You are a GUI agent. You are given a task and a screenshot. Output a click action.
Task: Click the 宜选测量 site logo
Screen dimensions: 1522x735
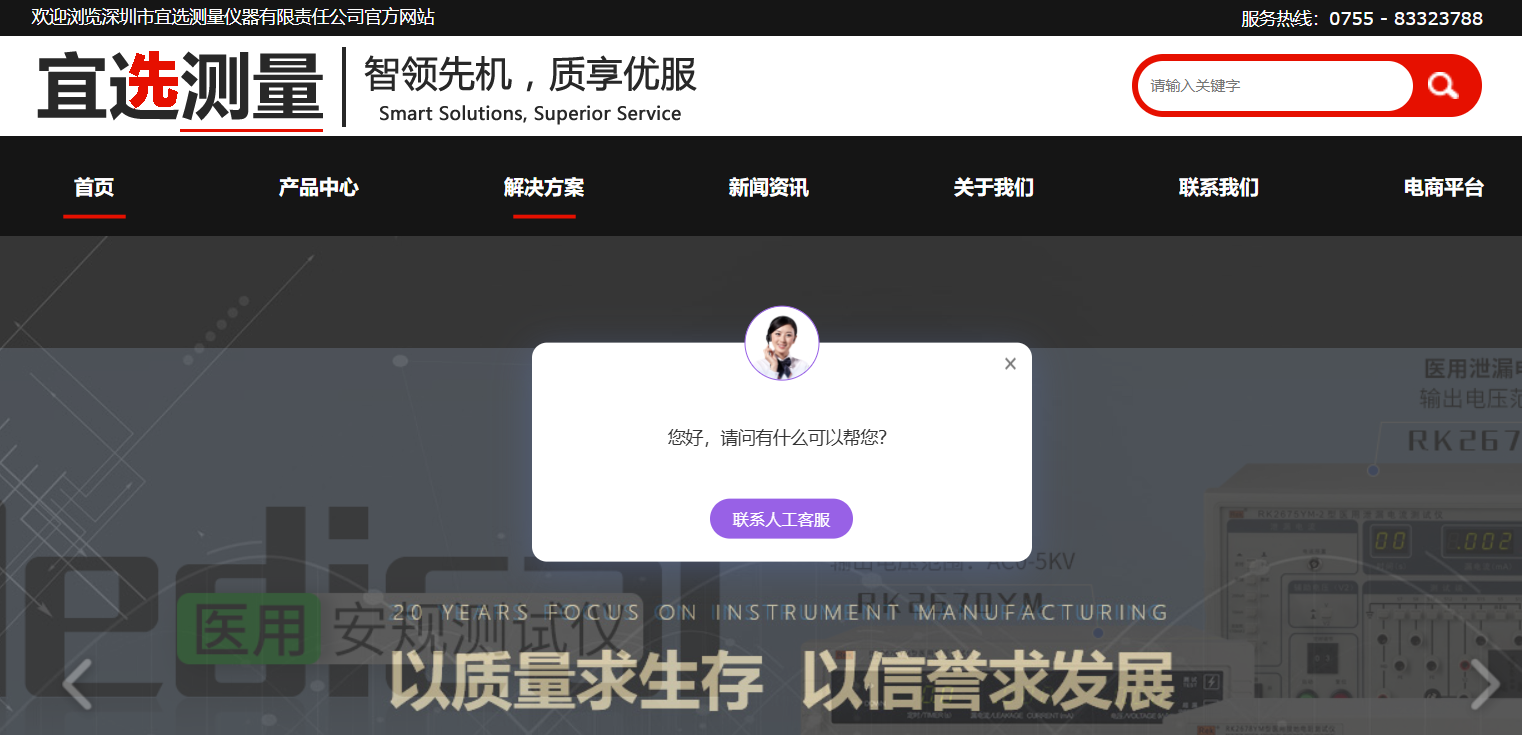coord(180,87)
